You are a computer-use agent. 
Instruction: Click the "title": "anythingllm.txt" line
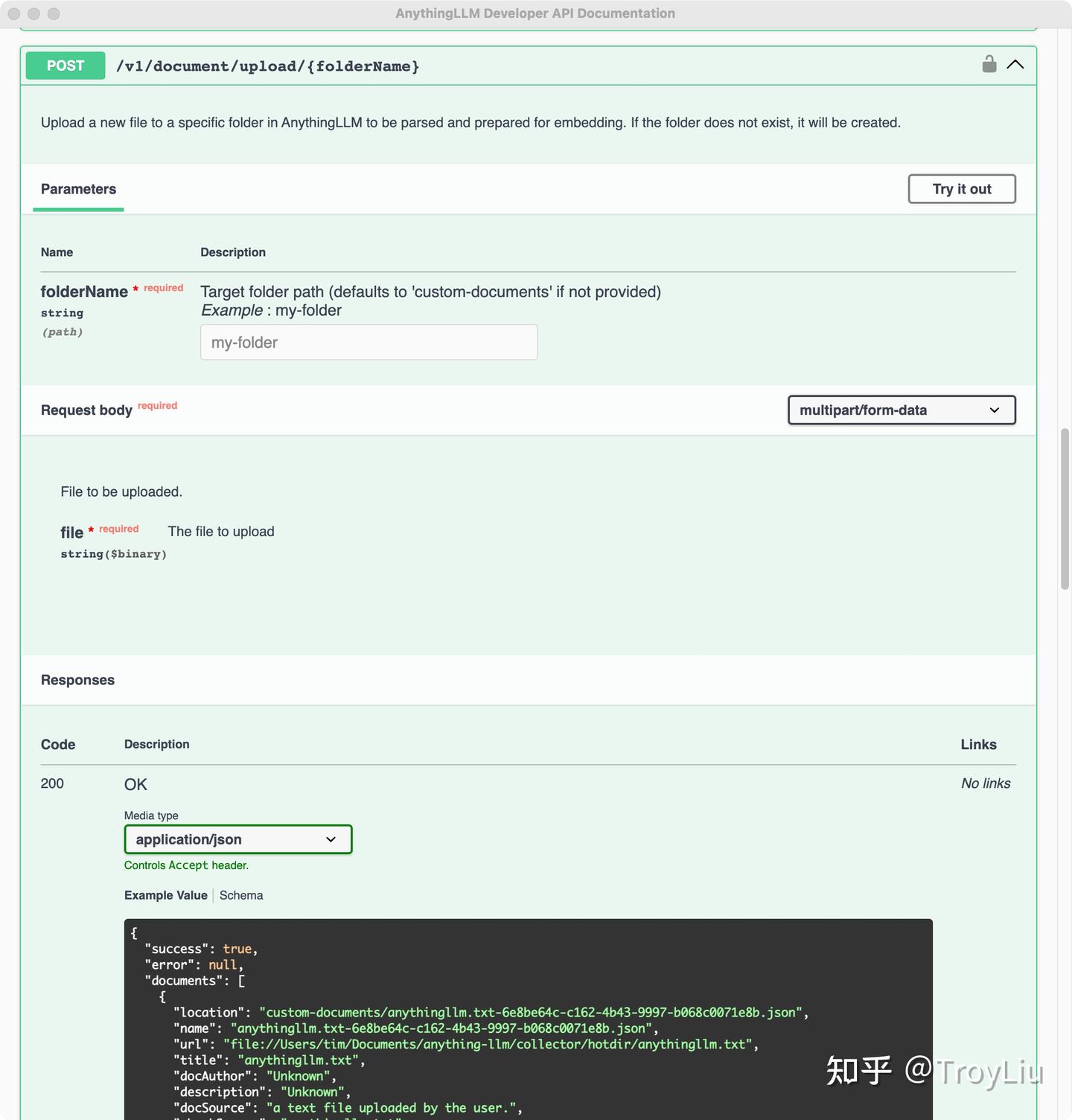(x=269, y=1060)
